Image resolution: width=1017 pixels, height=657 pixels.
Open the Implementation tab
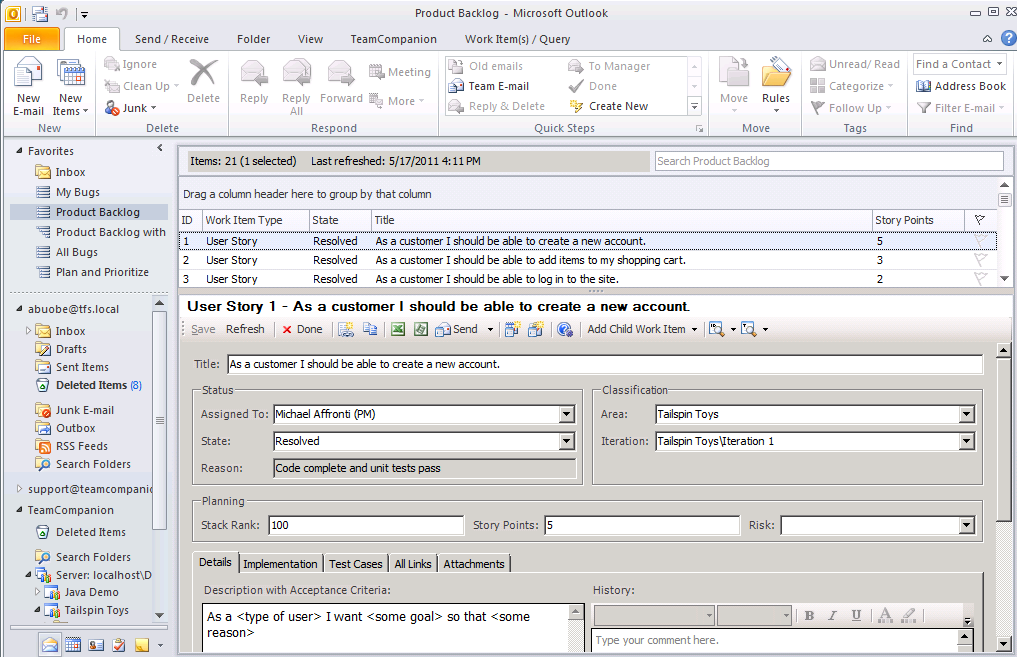pos(280,564)
